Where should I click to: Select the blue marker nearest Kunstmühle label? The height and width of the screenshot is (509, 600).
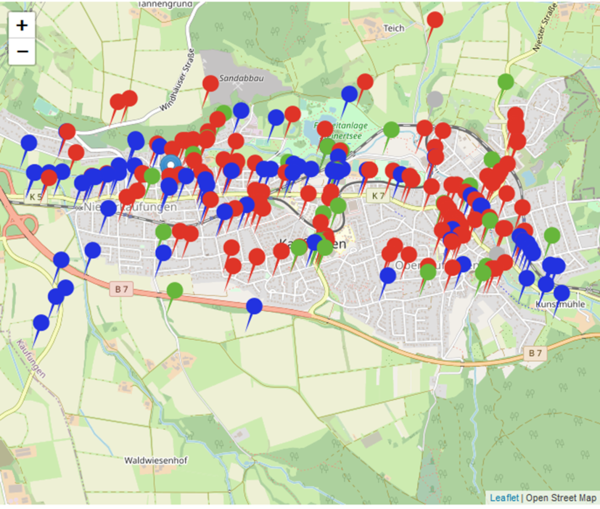561,294
